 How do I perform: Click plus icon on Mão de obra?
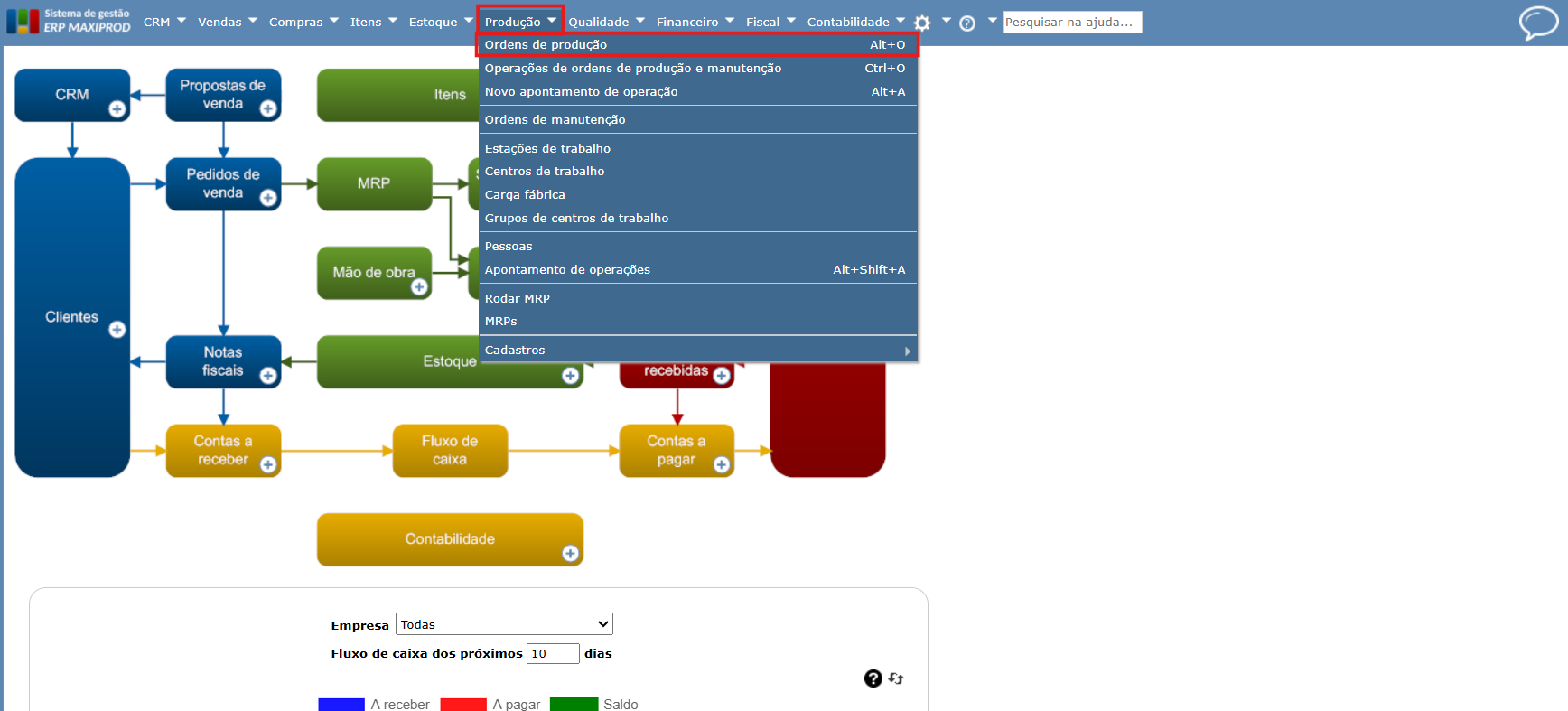click(x=419, y=287)
